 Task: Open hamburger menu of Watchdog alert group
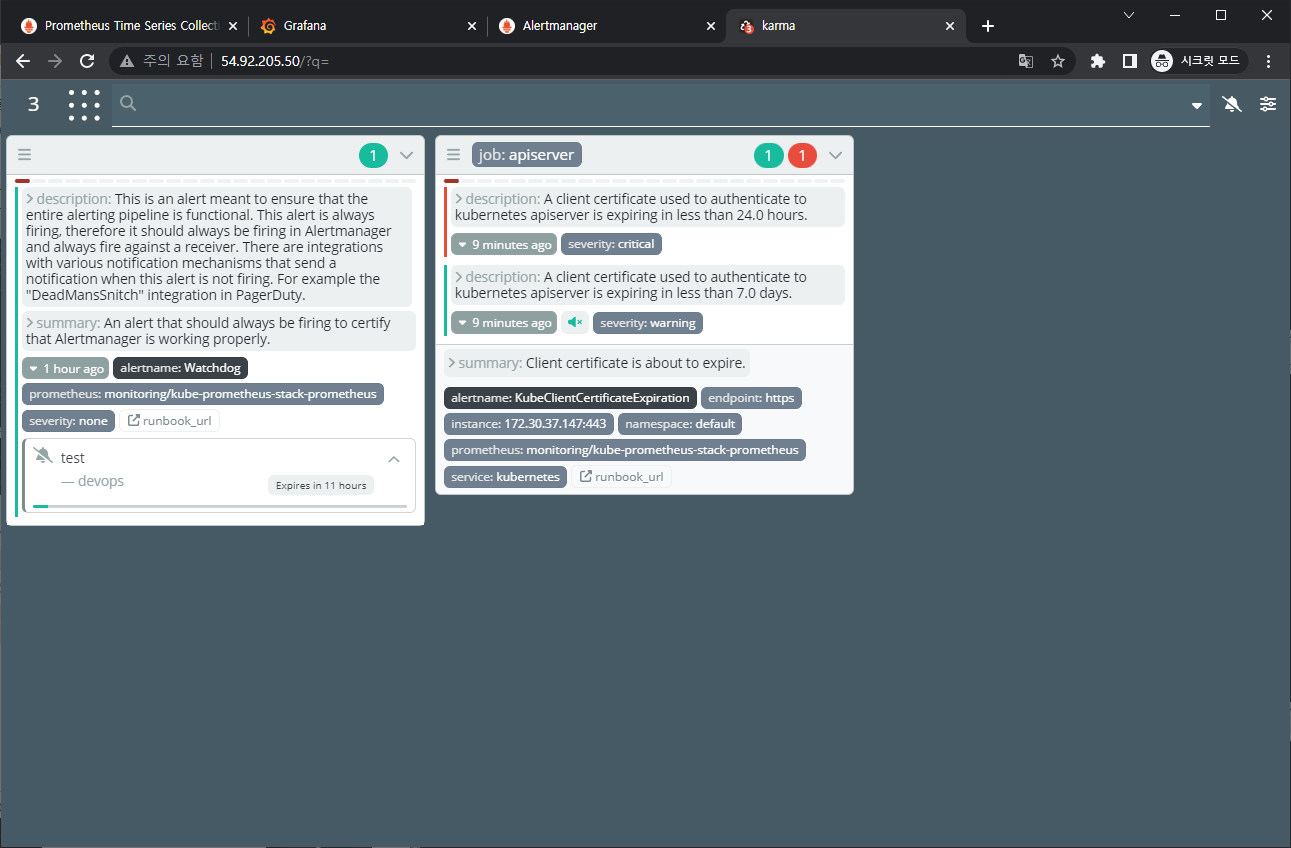[25, 155]
